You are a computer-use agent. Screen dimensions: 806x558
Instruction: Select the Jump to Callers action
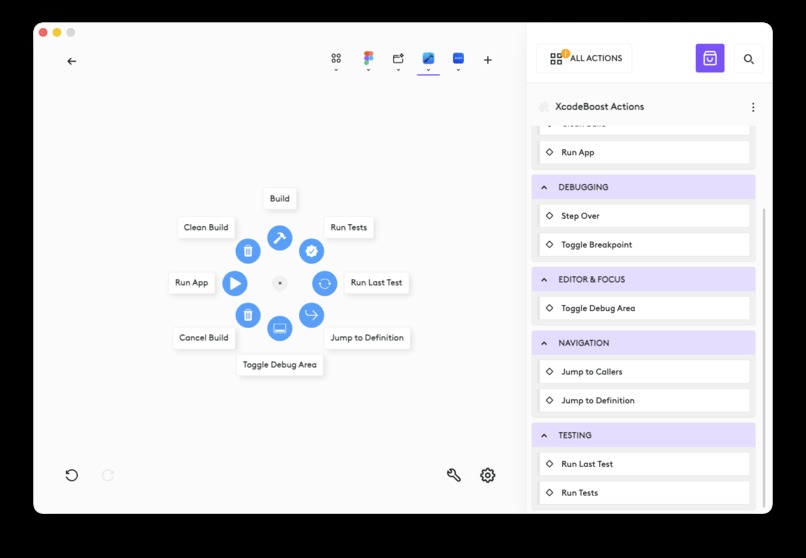pos(645,372)
